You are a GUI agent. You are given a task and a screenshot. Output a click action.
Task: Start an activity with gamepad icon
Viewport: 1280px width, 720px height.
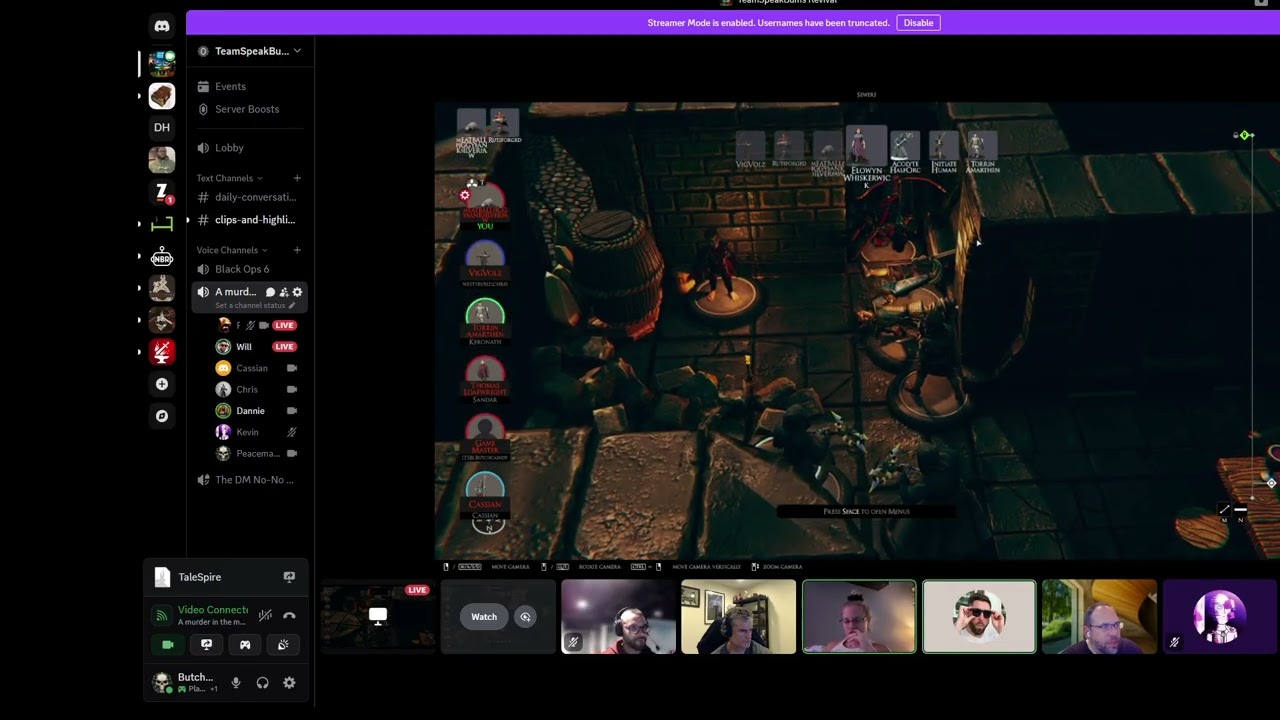(x=245, y=645)
